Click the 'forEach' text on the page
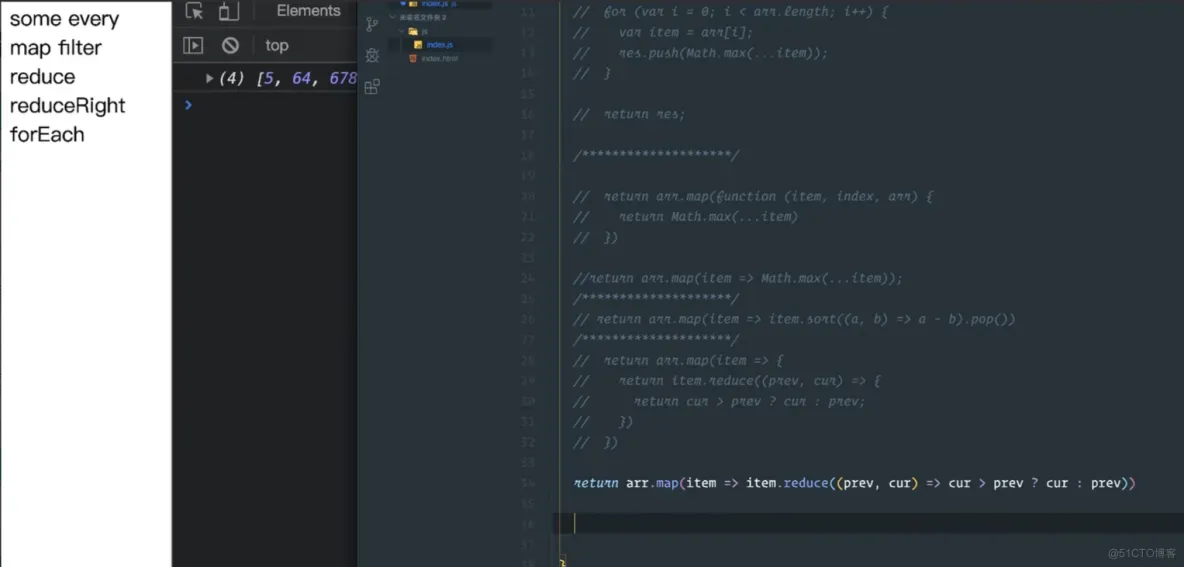Screen dimensions: 1184x567 47,134
